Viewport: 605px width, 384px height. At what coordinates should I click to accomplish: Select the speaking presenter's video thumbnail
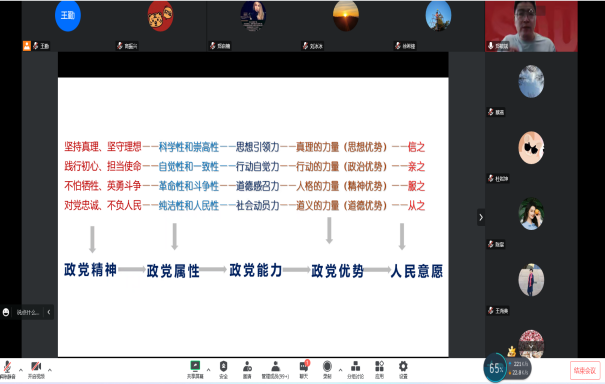[x=531, y=26]
